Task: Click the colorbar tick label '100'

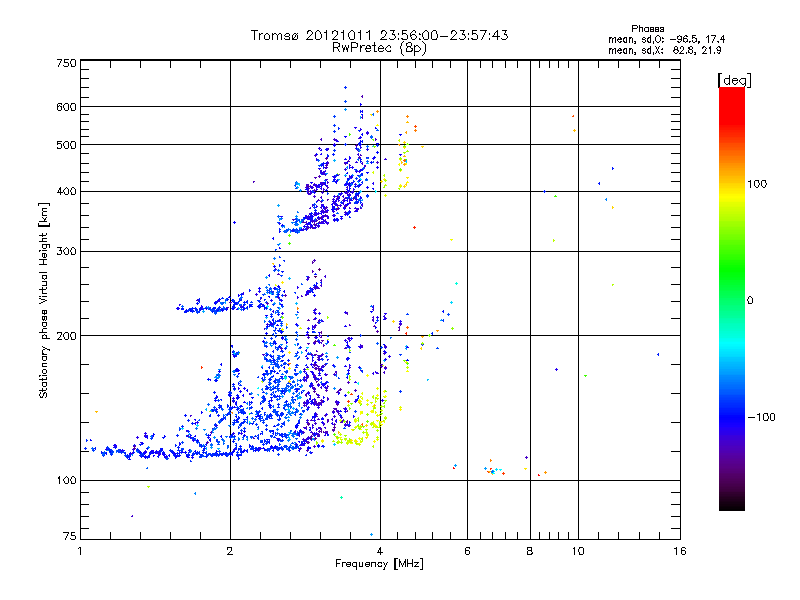Action: click(757, 184)
